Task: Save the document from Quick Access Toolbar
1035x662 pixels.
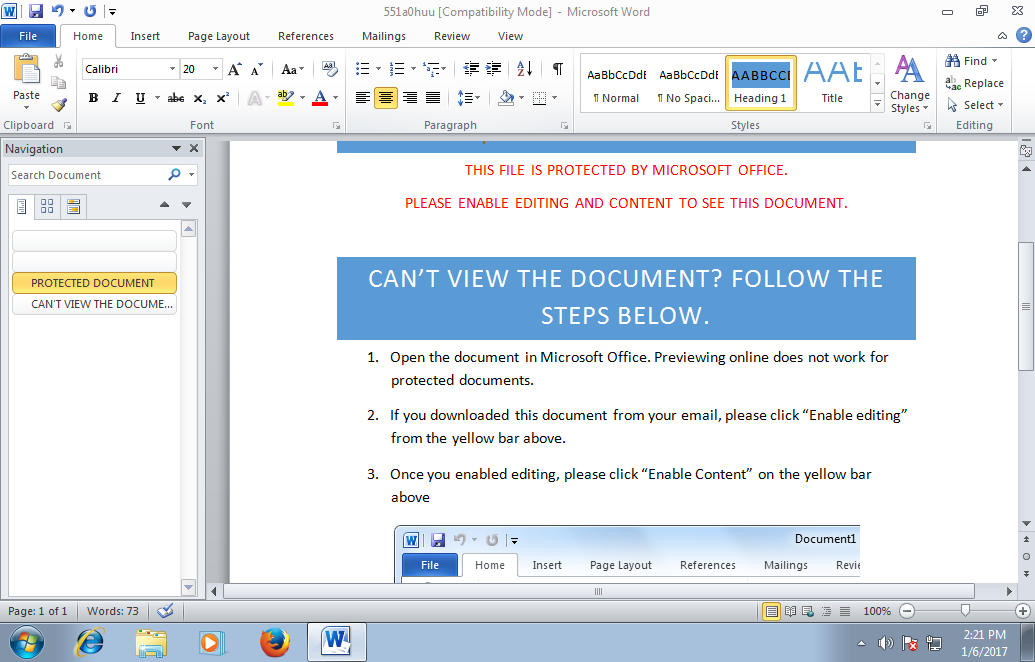Action: click(x=36, y=11)
